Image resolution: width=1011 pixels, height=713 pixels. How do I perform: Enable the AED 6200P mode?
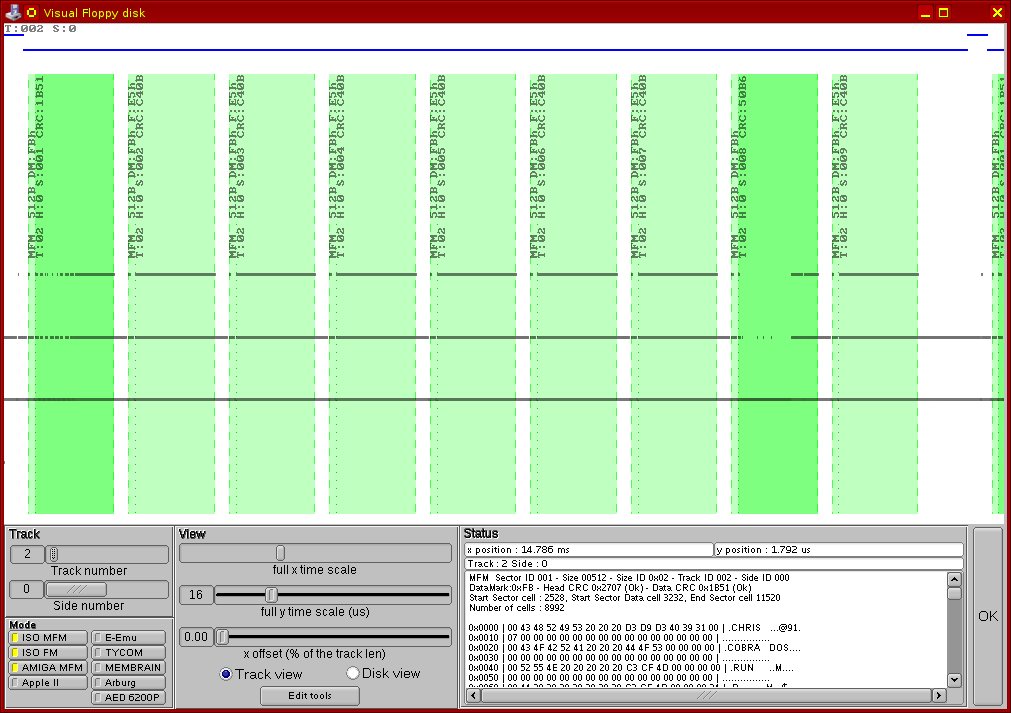130,697
